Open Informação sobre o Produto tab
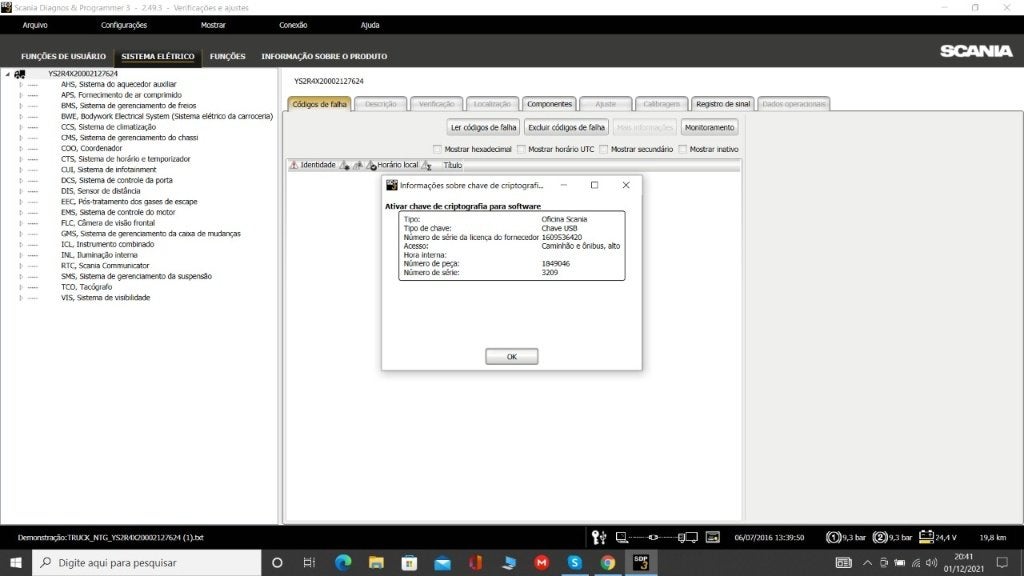 [324, 56]
